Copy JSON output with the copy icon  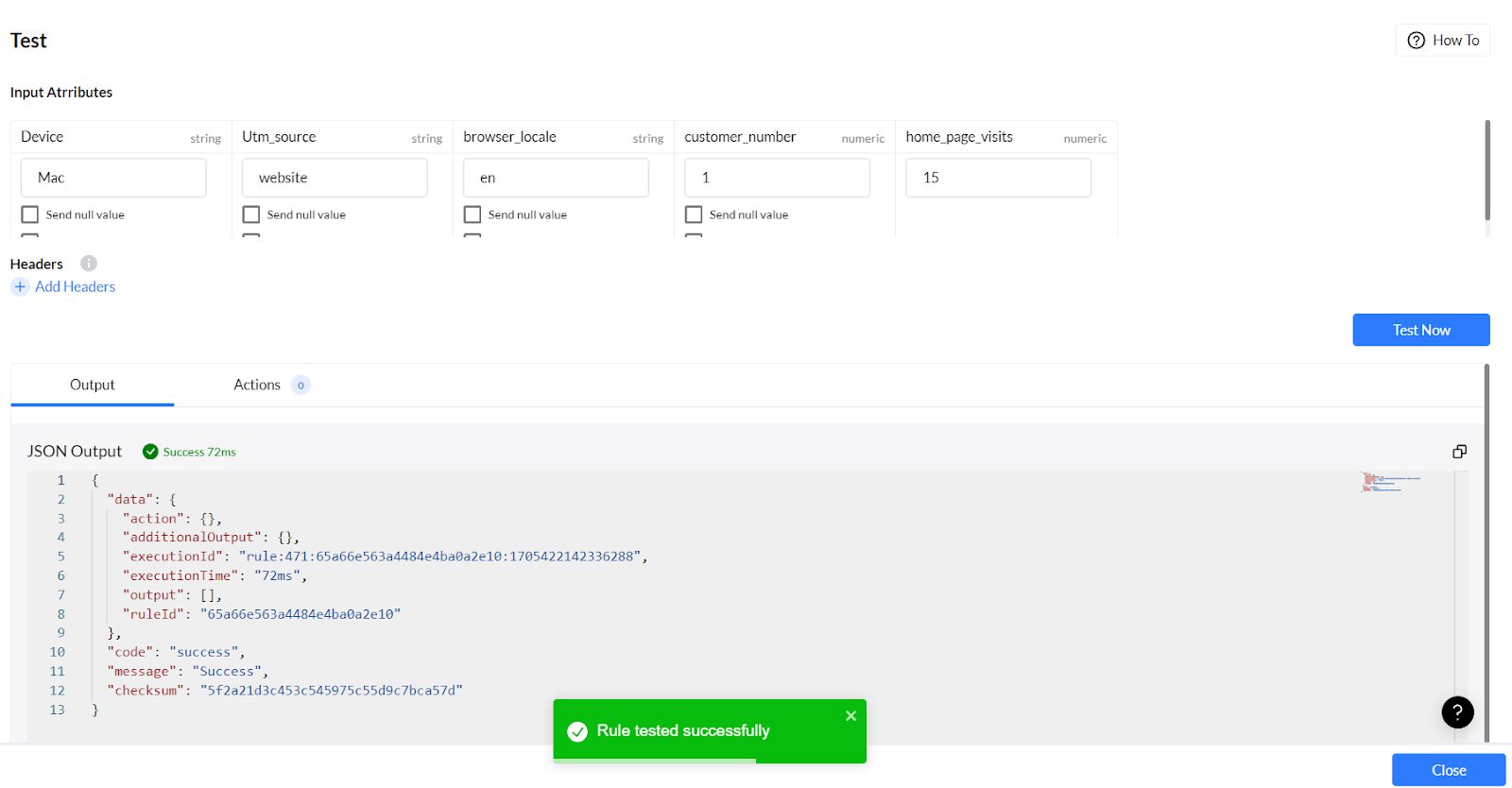(1460, 452)
